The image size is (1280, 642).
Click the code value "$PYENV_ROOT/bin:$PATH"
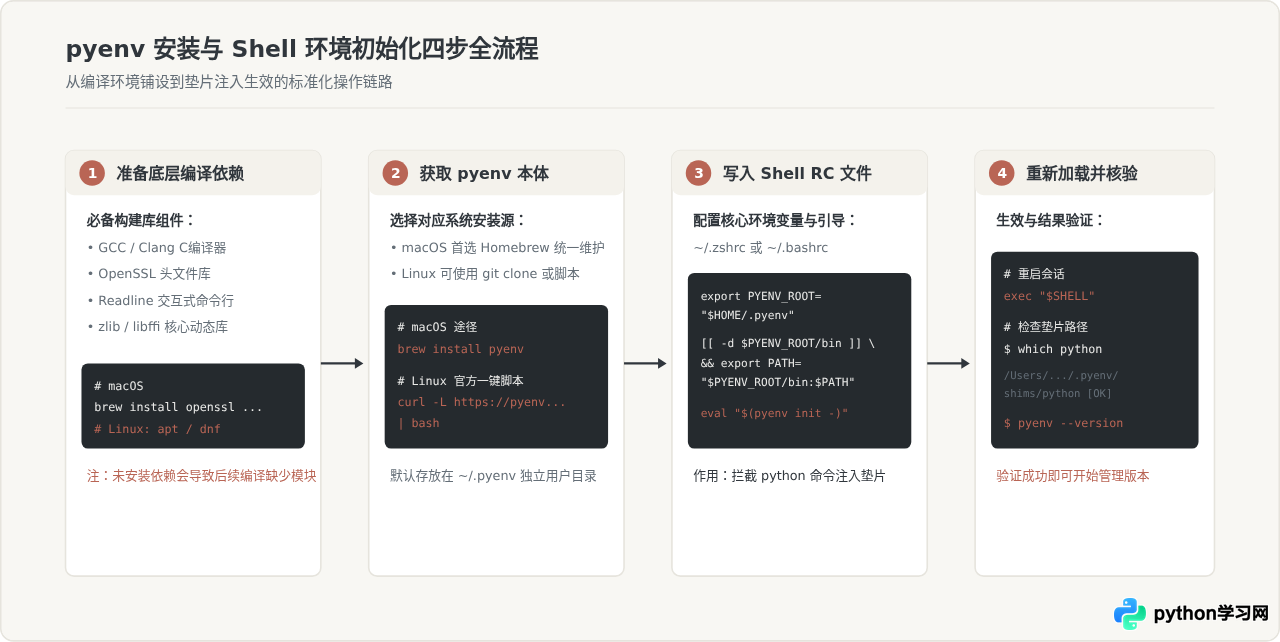pyautogui.click(x=778, y=382)
